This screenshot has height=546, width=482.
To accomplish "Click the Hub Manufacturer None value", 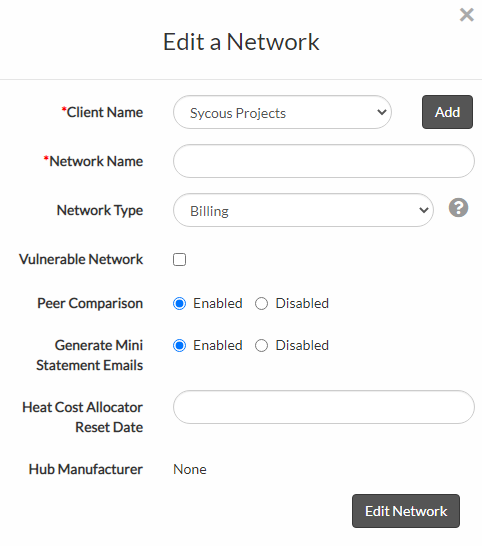I will point(190,469).
